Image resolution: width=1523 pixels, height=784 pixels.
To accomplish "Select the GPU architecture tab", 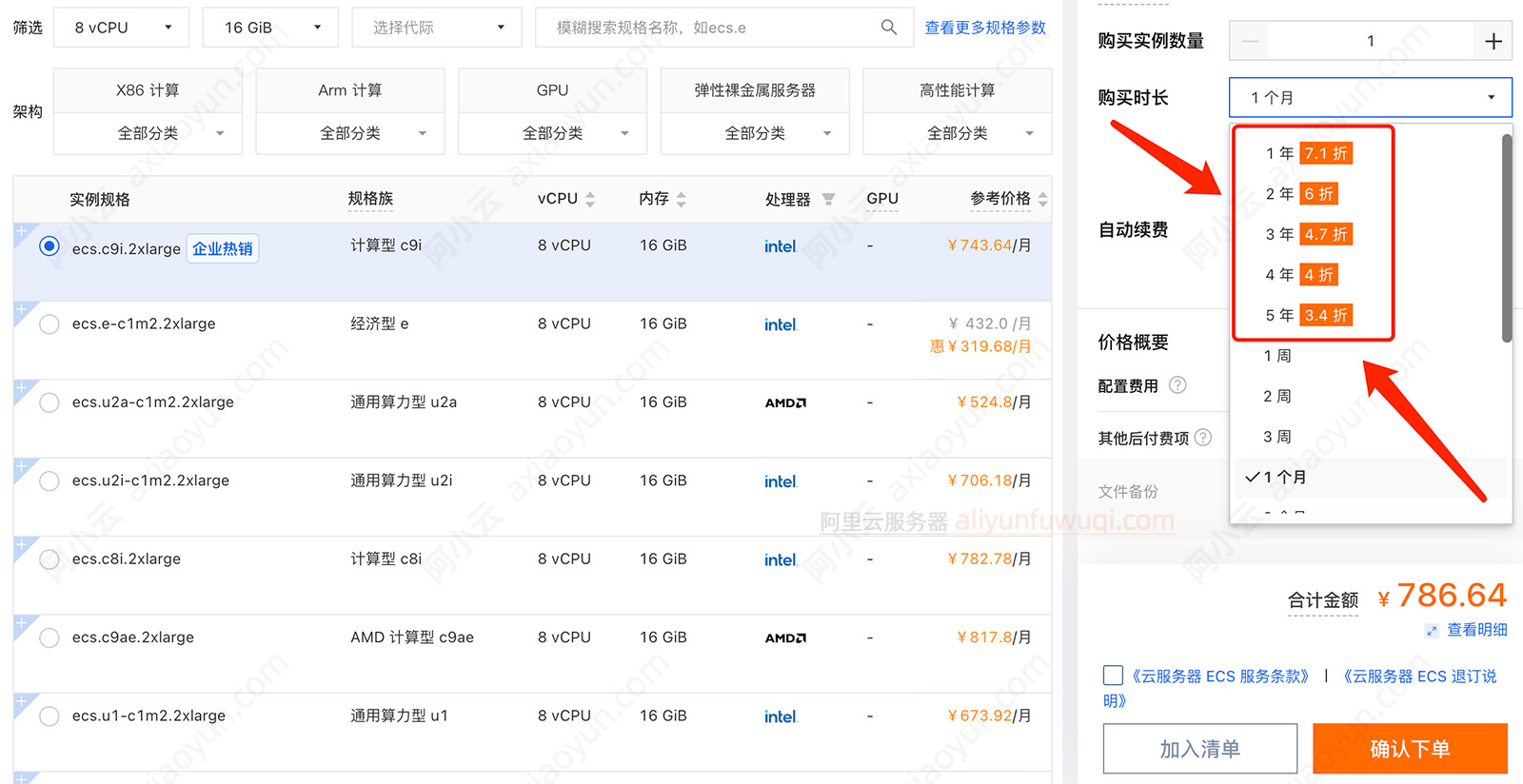I will (x=553, y=90).
